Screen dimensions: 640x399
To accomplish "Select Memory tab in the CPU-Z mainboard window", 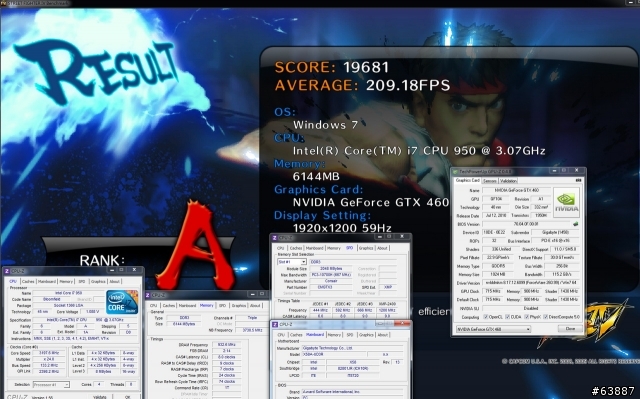I will point(334,335).
